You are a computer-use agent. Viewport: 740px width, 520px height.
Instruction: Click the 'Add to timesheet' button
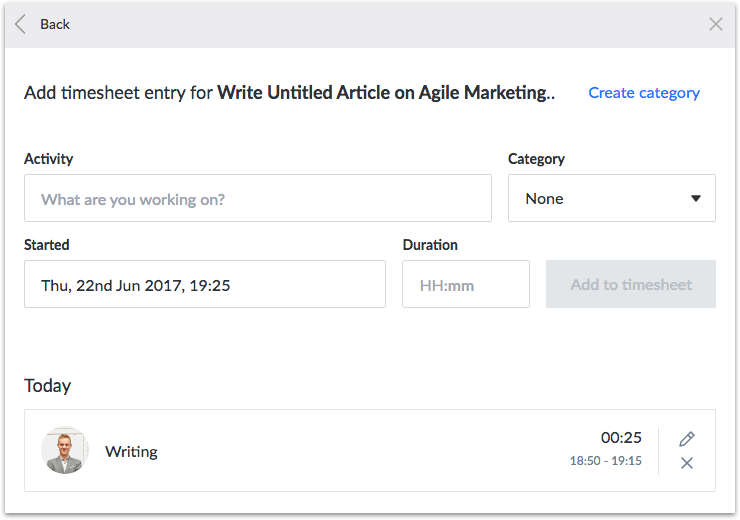(631, 284)
